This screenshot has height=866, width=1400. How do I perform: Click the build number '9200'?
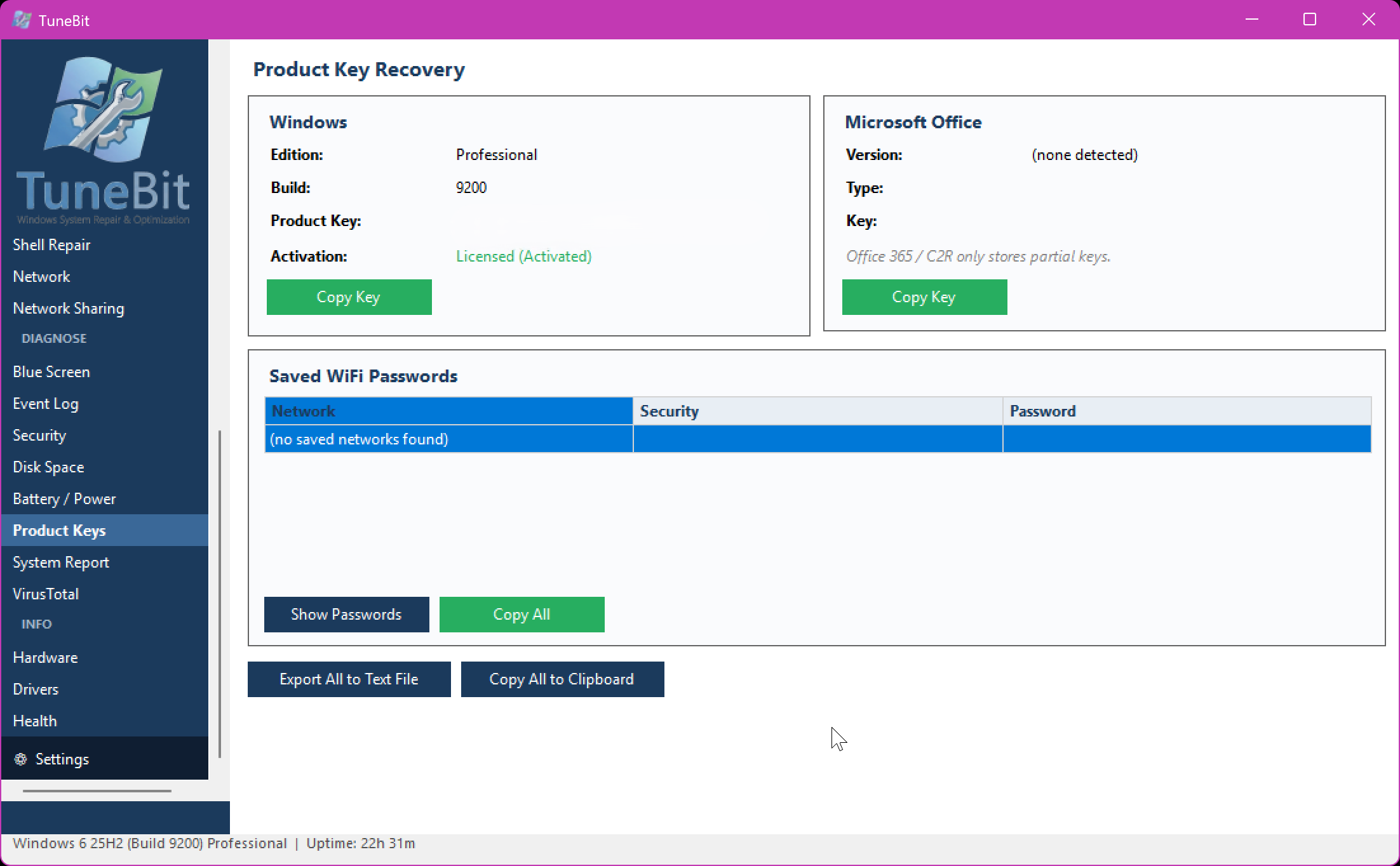tap(471, 188)
